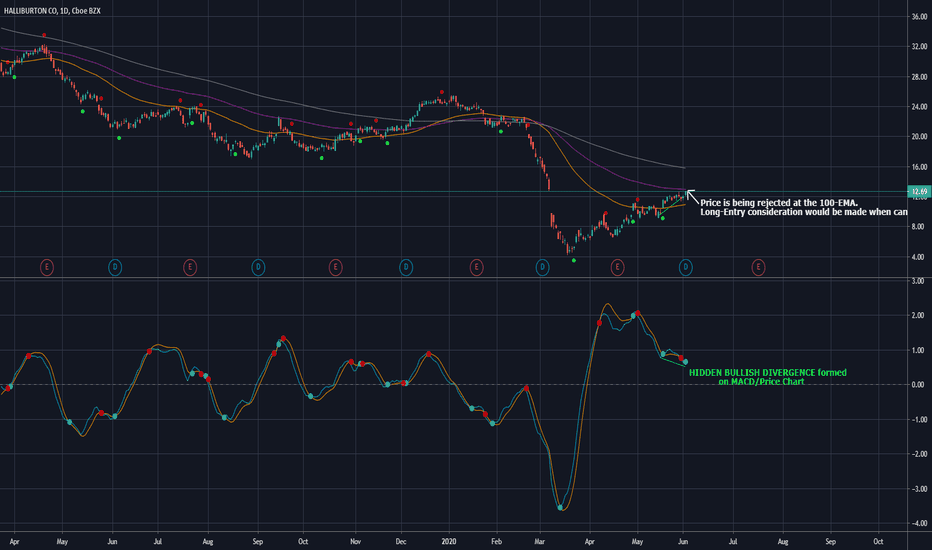Click the '0.00' label on the MACD scale

pos(919,385)
